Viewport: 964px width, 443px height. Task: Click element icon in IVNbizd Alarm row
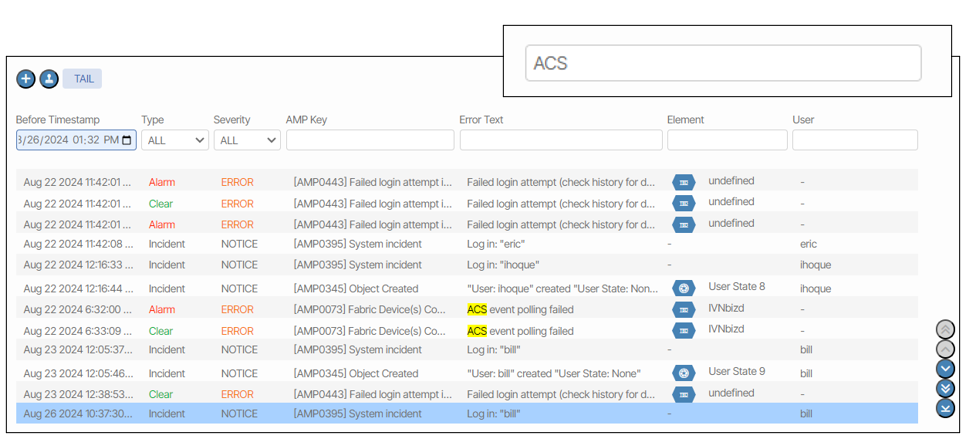(684, 310)
